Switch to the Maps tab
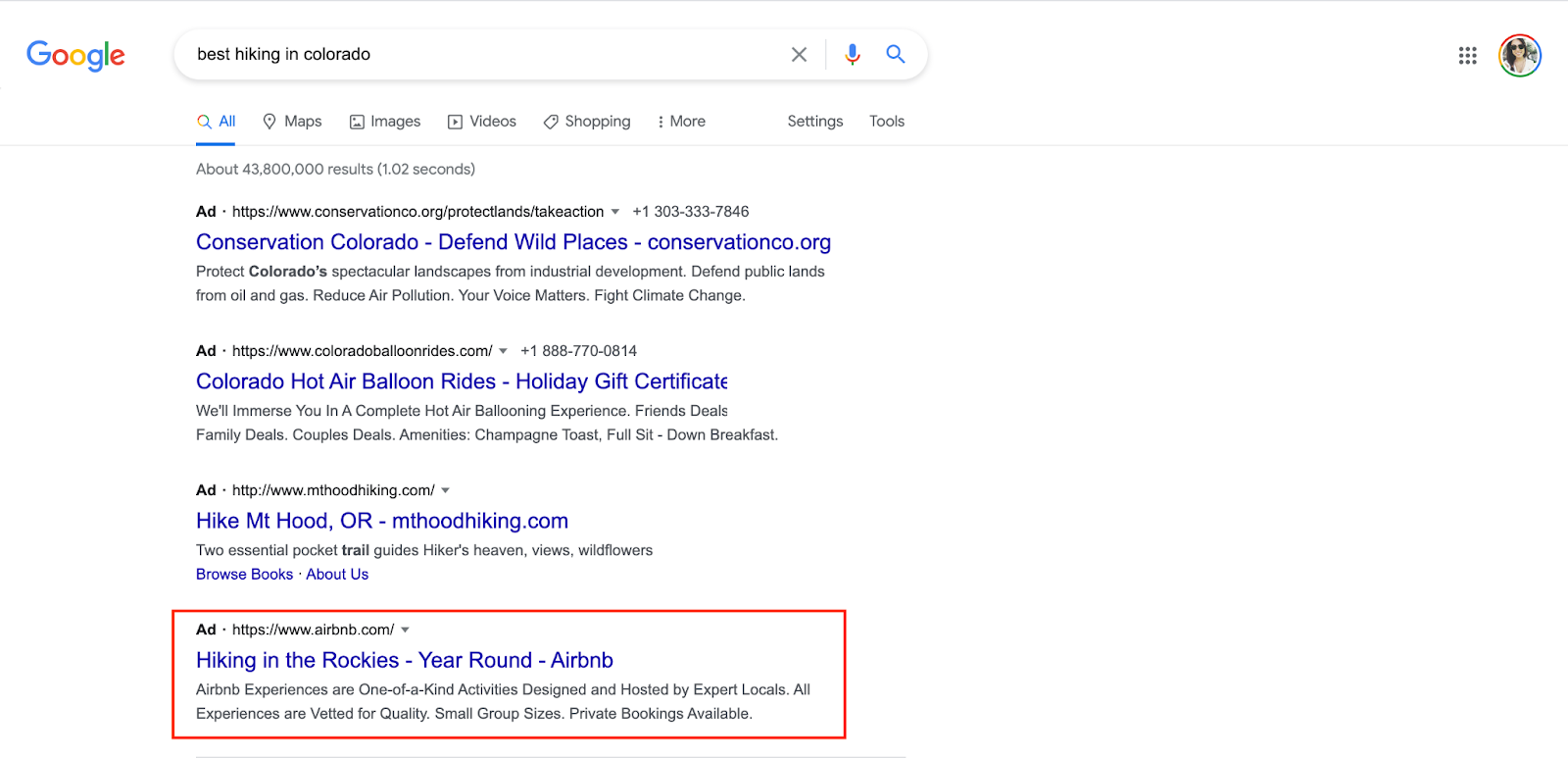The height and width of the screenshot is (758, 1568). click(292, 122)
